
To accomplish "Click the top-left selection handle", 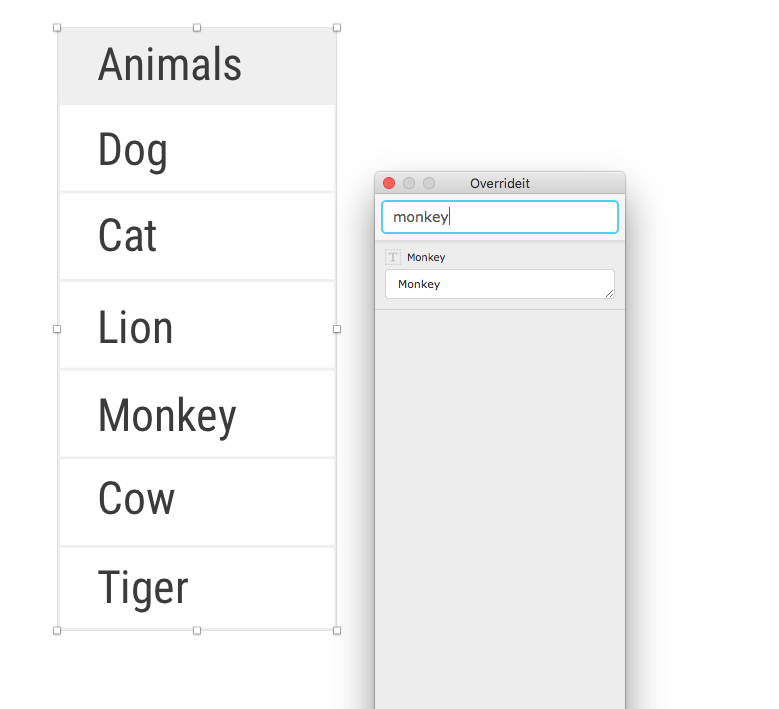I will coord(57,27).
